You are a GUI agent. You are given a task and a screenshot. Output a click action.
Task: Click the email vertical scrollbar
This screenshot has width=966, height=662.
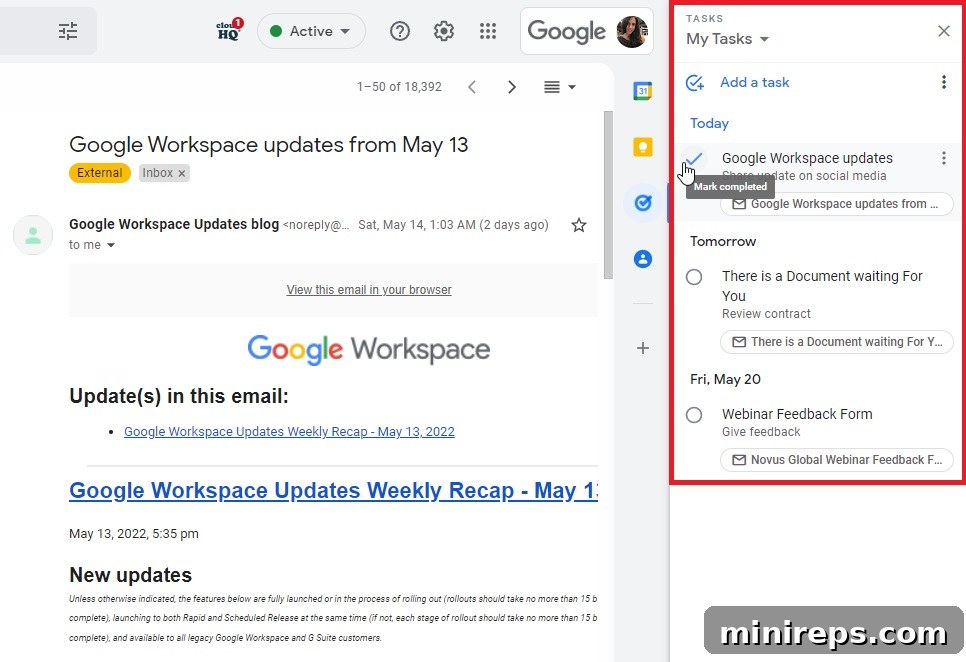pyautogui.click(x=608, y=195)
